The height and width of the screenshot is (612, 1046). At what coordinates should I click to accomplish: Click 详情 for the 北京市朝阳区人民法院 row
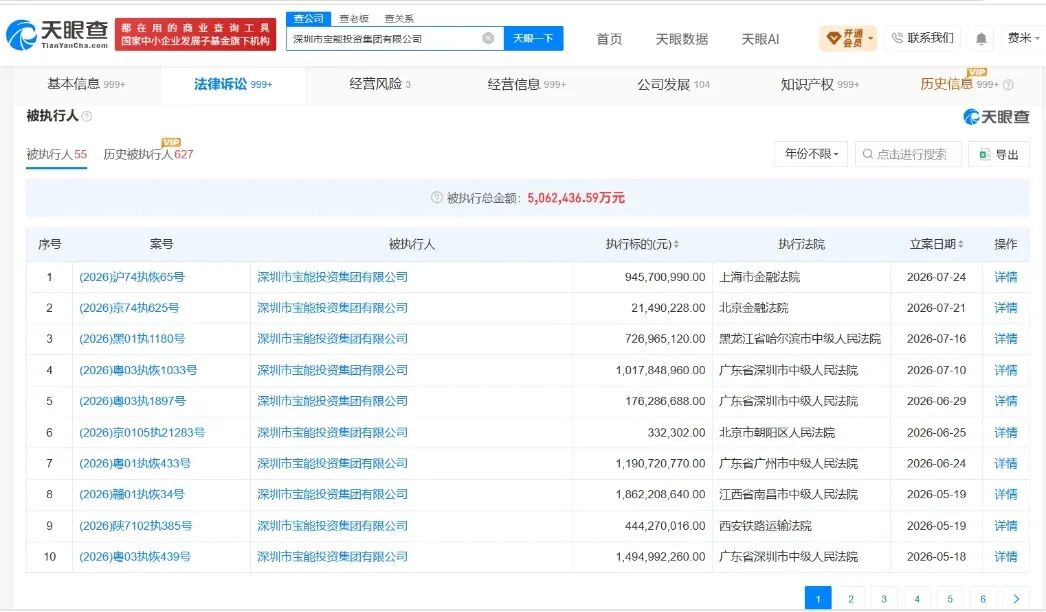point(1005,432)
